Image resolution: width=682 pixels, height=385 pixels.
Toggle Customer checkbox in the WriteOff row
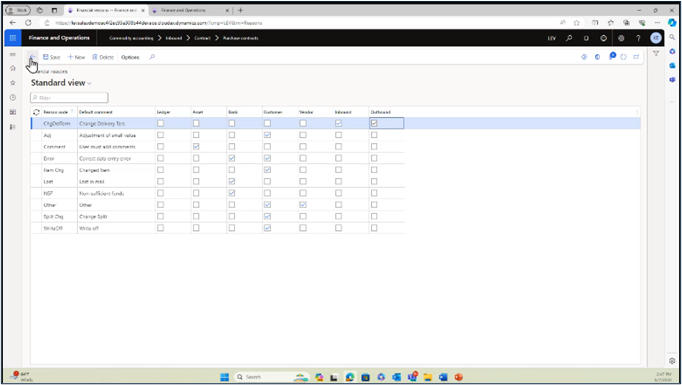pyautogui.click(x=267, y=228)
